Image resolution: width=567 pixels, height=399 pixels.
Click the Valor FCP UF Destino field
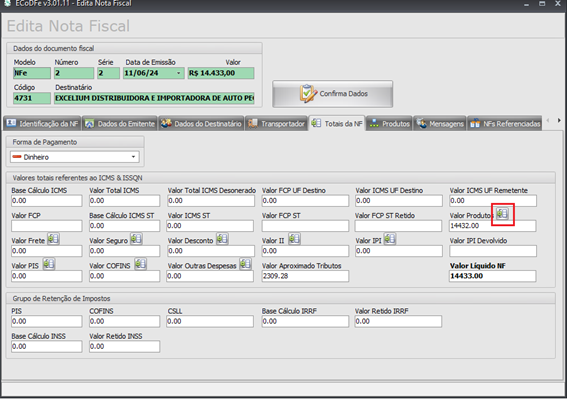[x=305, y=201]
